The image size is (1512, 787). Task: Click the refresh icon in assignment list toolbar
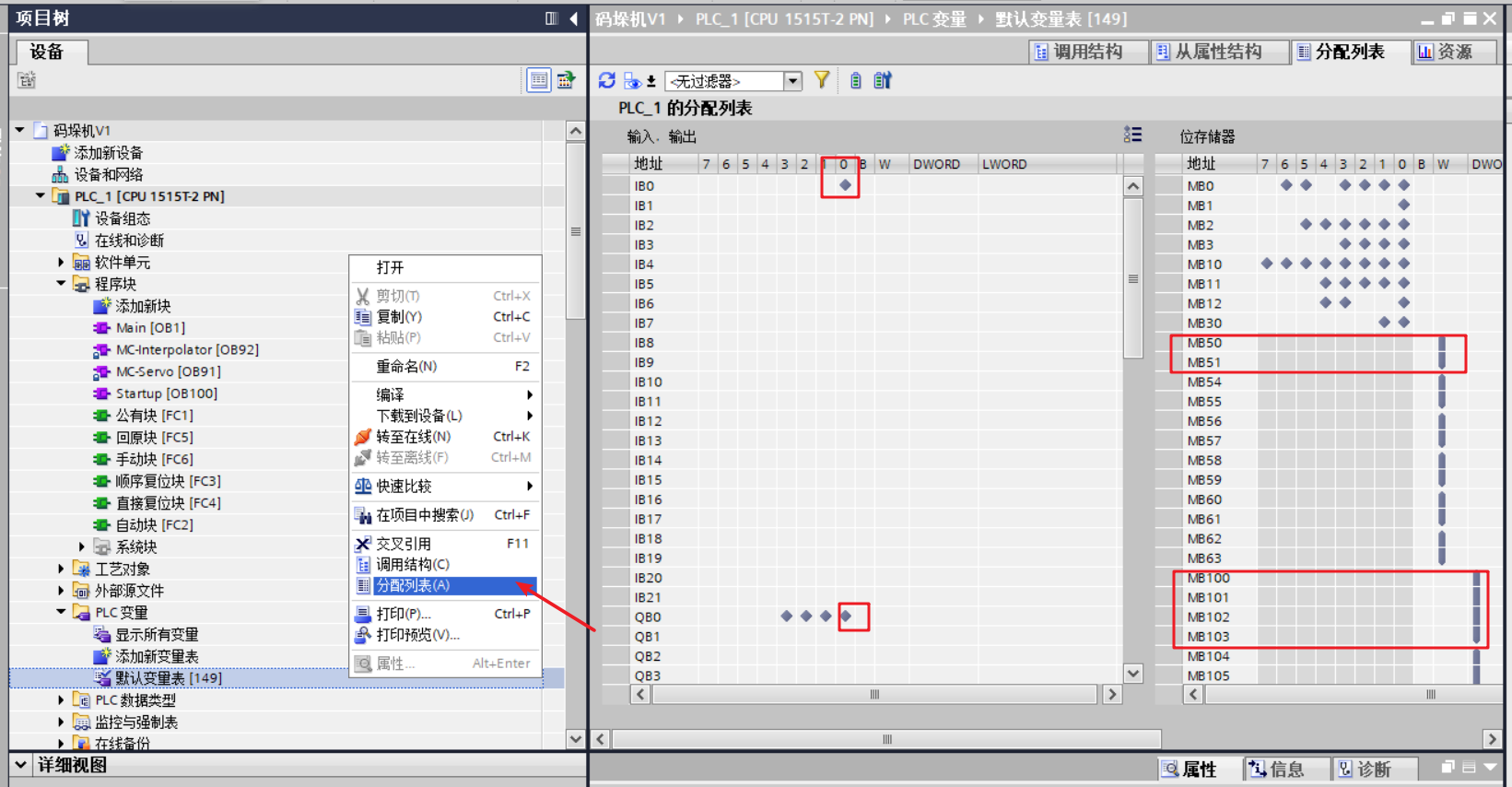(x=606, y=81)
